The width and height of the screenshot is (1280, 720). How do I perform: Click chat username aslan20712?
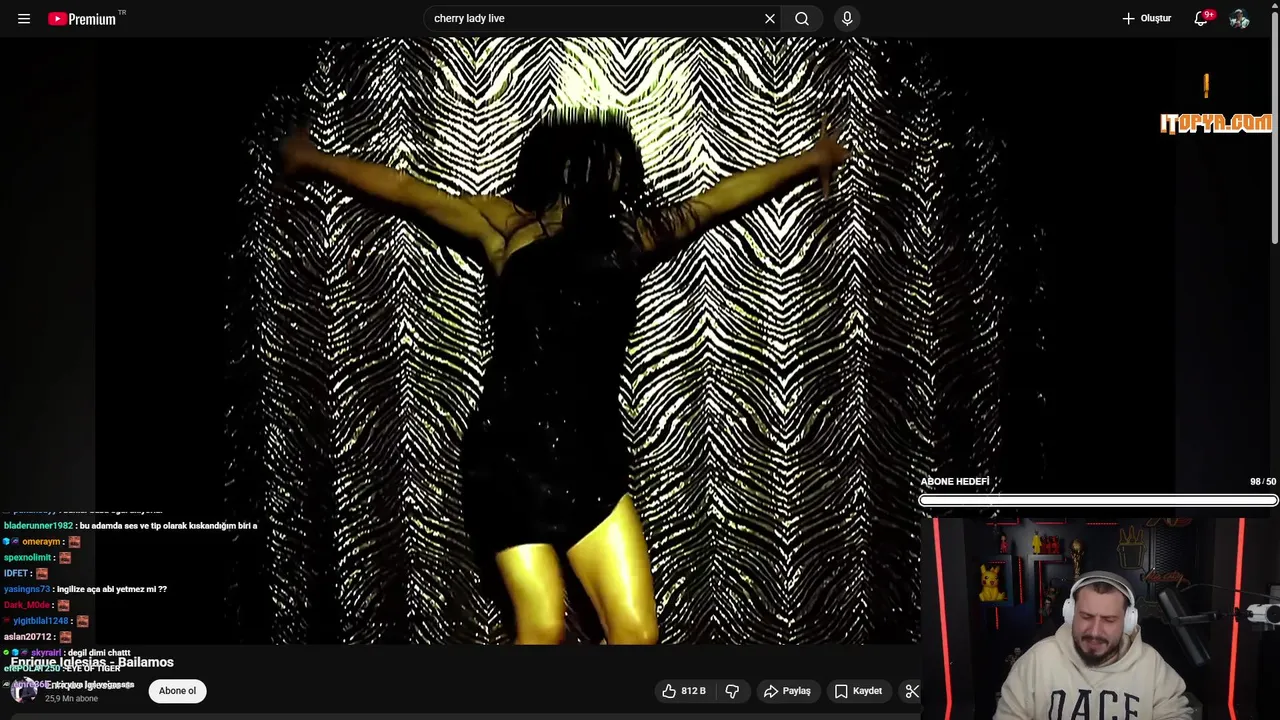pos(27,637)
